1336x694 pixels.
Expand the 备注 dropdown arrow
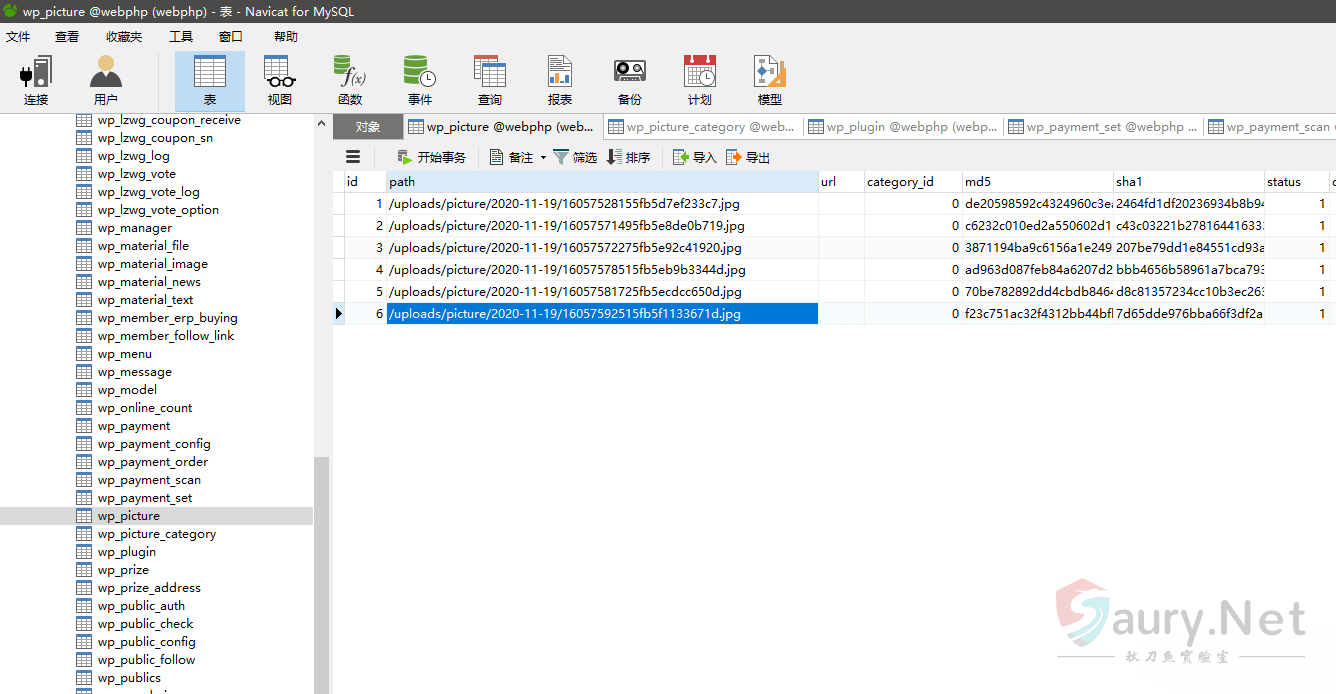543,158
